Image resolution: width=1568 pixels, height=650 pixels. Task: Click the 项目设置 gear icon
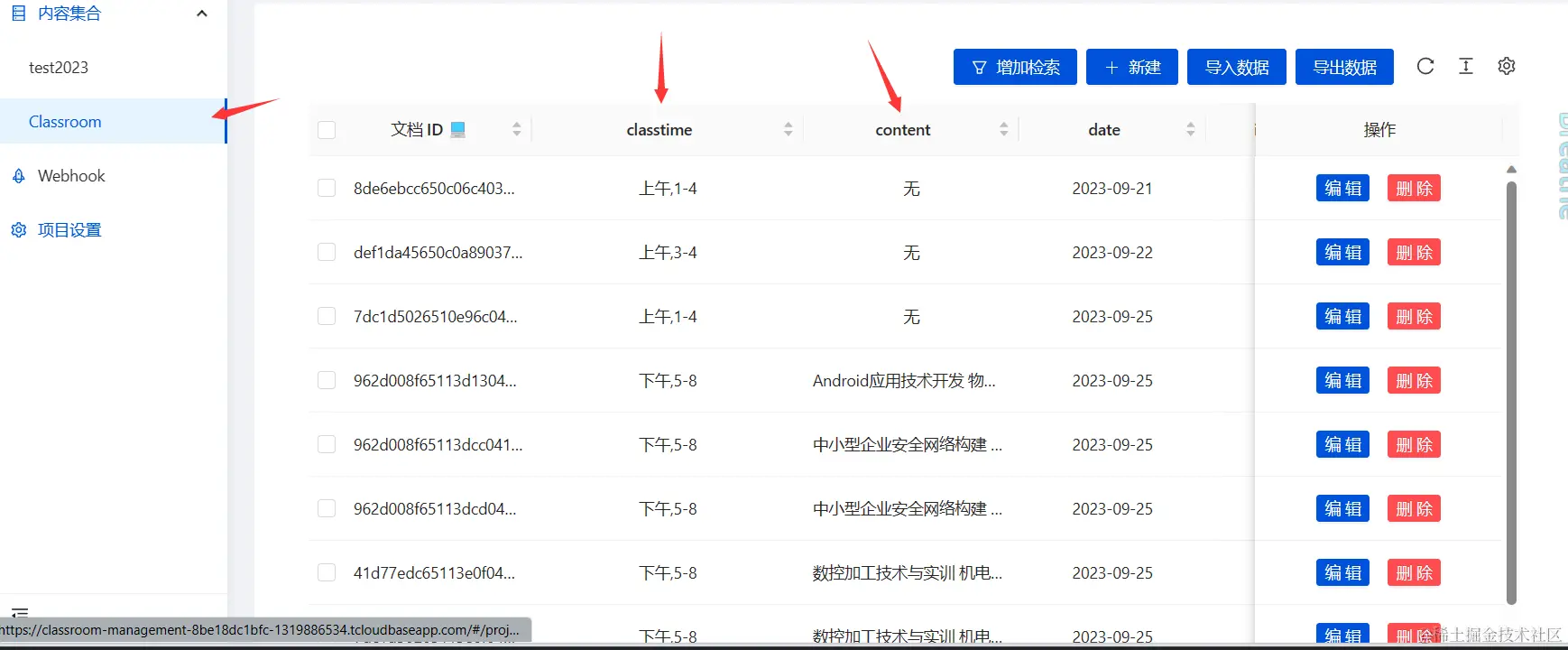(x=18, y=230)
